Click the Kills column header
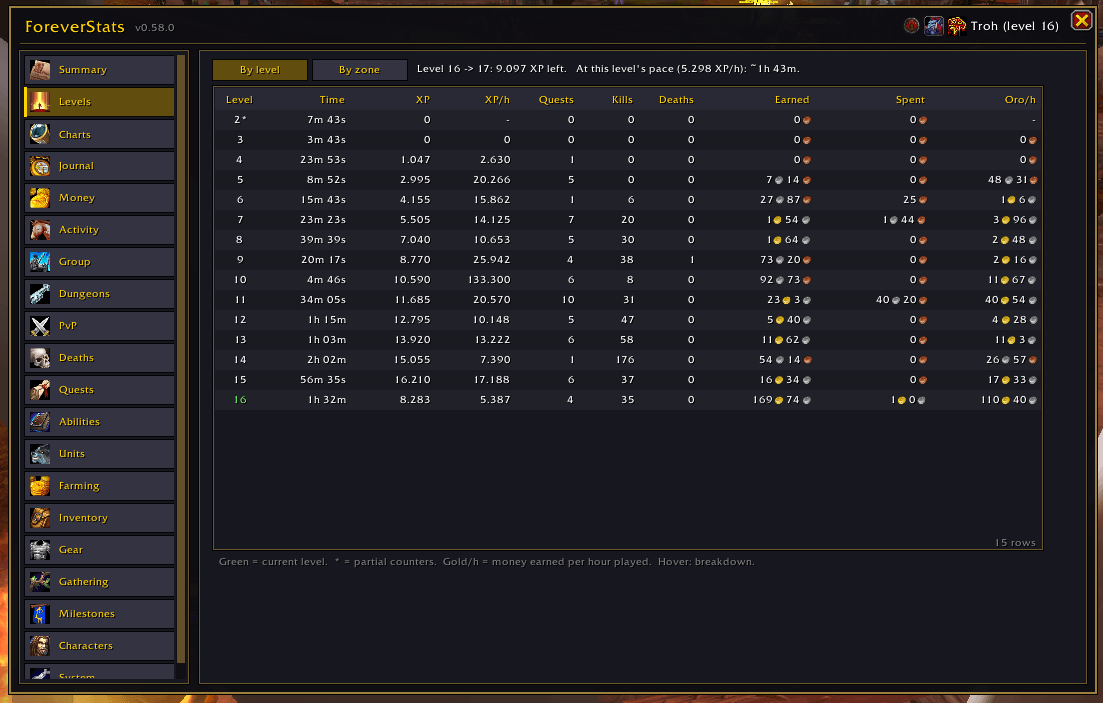This screenshot has height=703, width=1103. [623, 100]
